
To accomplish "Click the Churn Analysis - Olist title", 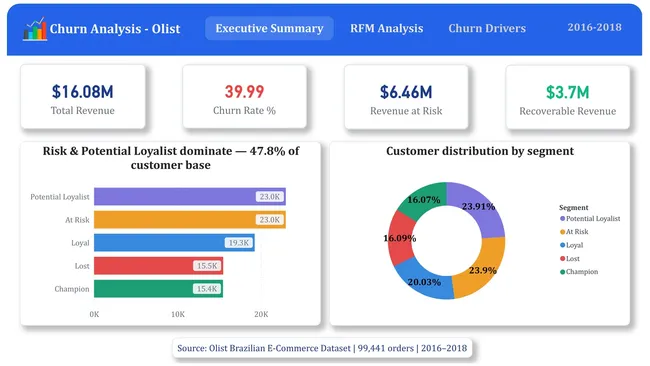I will pos(115,29).
